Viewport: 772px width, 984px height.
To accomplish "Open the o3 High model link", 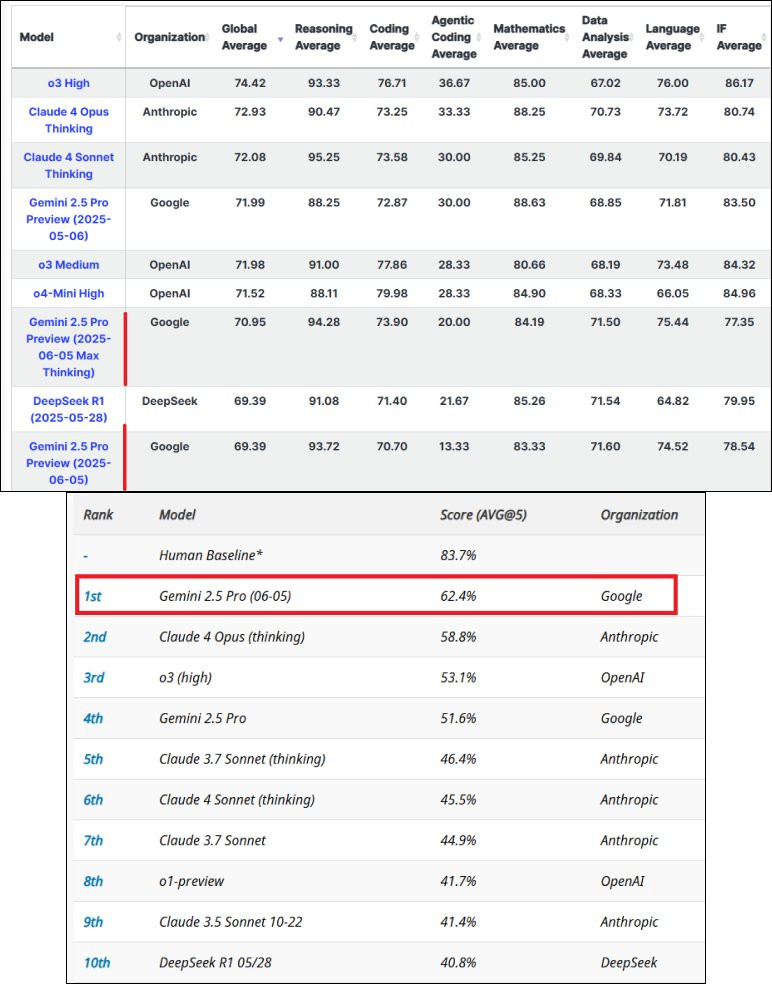I will click(68, 83).
